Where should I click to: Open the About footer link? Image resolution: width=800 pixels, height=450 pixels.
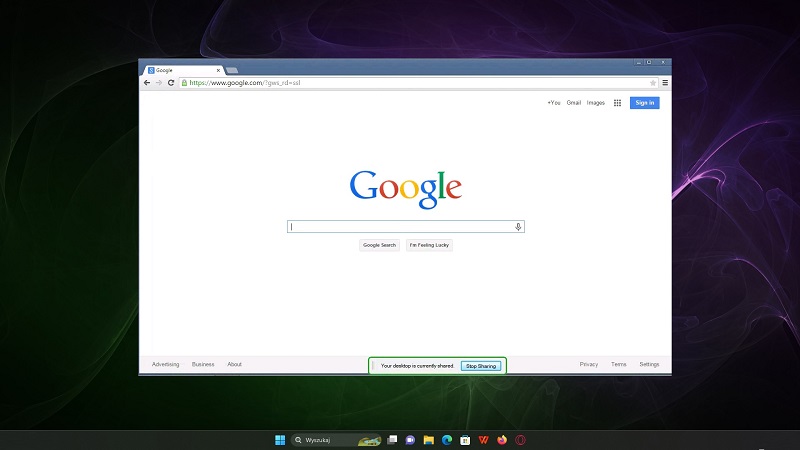(234, 364)
